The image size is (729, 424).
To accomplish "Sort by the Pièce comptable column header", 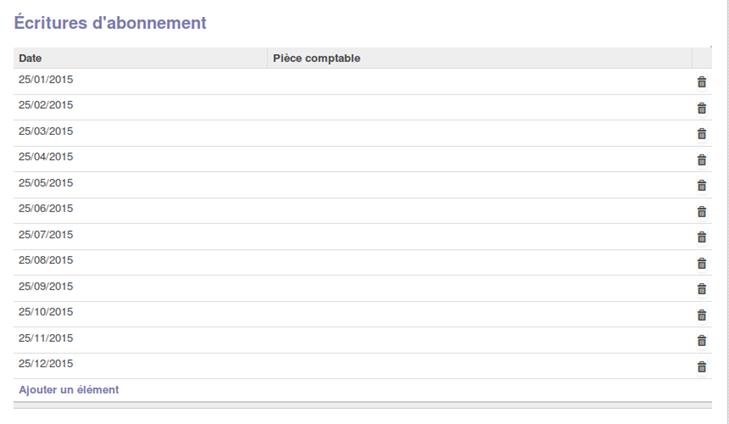I will pos(480,58).
